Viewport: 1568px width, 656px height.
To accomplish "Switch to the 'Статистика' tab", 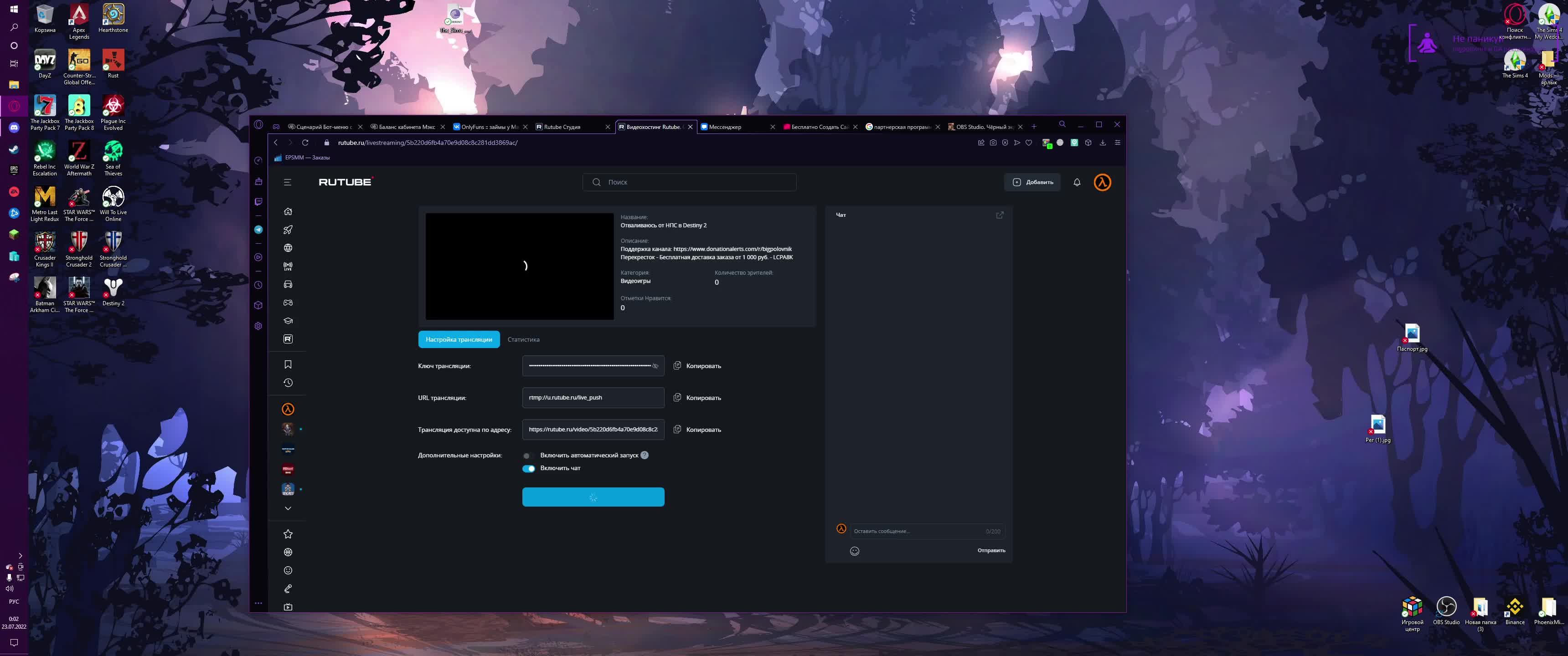I will 523,339.
